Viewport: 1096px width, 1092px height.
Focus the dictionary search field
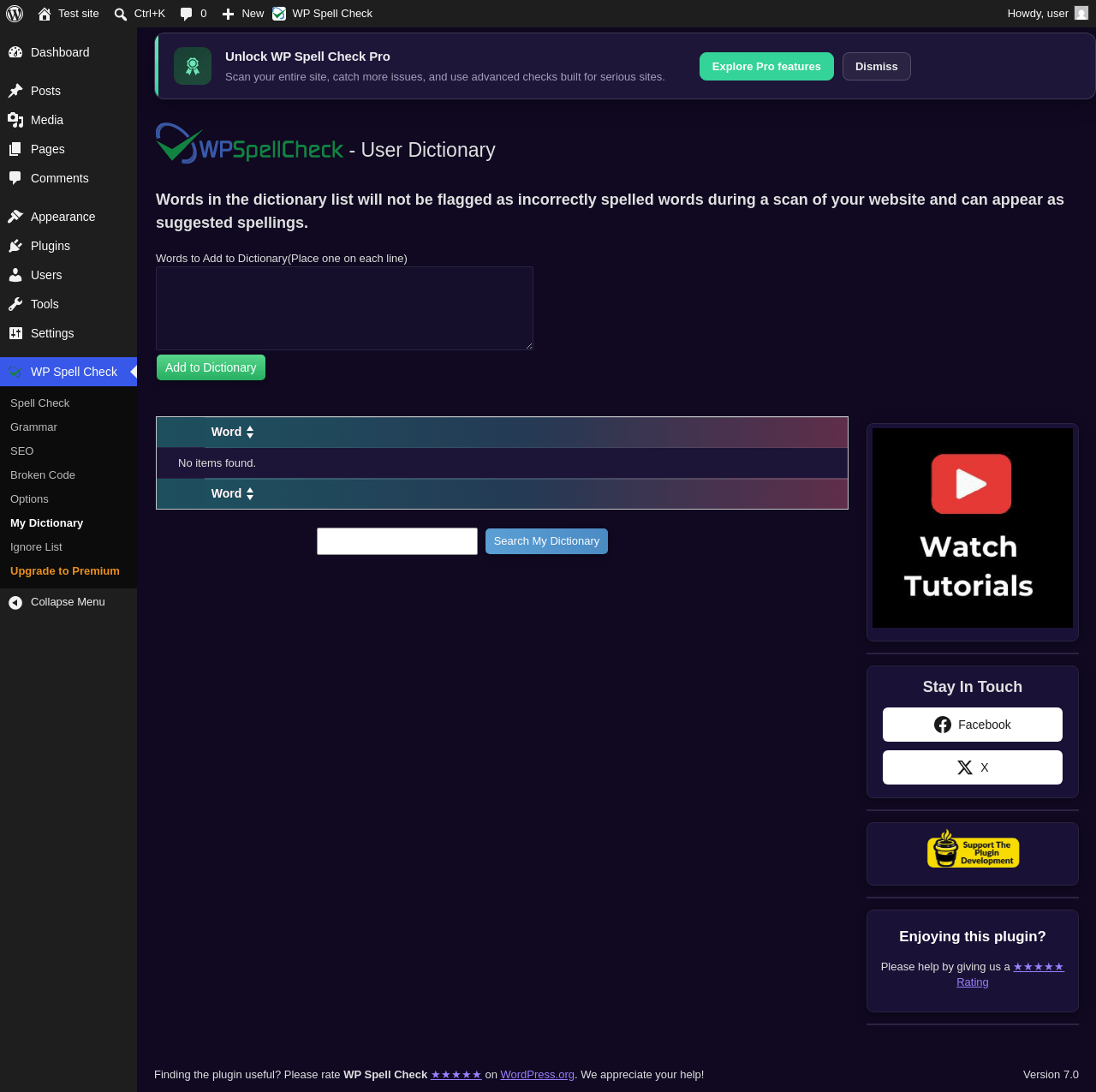pos(397,541)
